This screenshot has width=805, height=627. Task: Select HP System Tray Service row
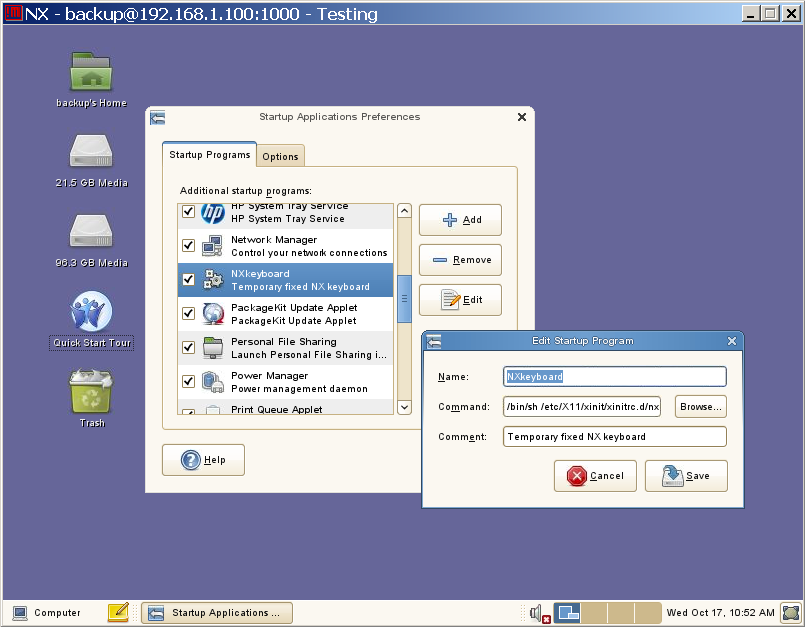tap(285, 216)
